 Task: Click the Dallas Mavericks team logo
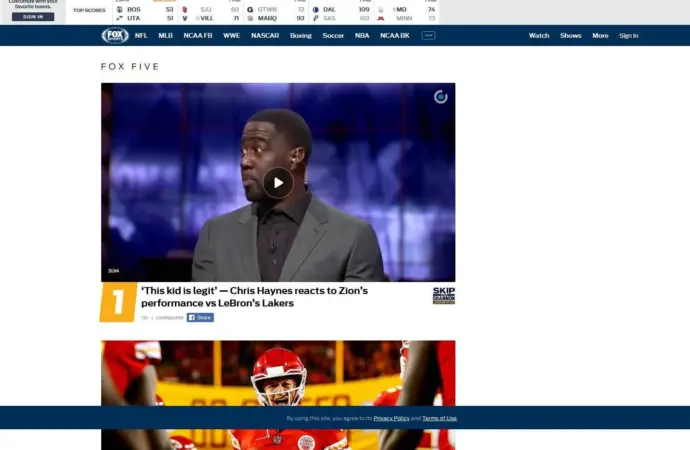click(316, 9)
